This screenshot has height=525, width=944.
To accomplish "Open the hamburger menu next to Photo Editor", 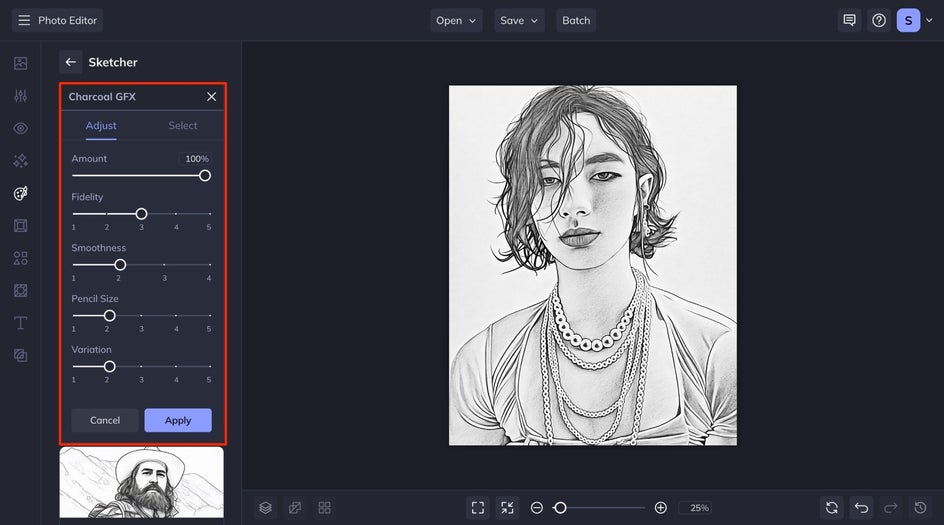I will 24,20.
